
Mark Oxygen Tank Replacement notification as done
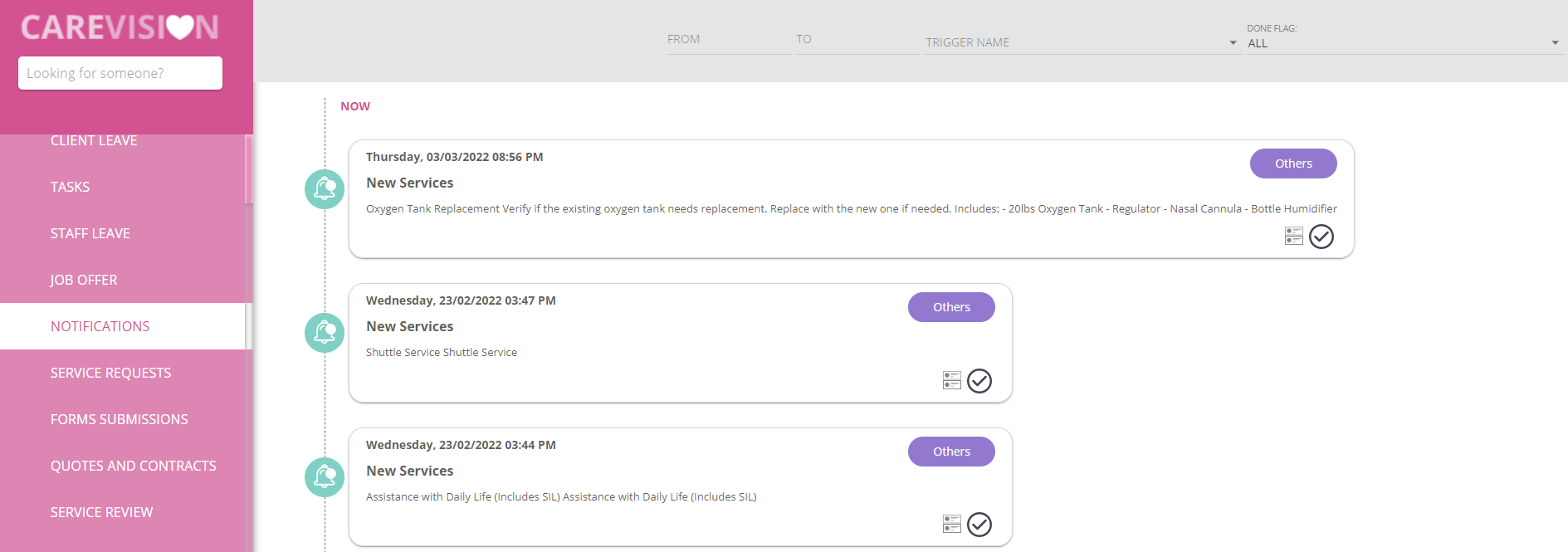tap(1321, 237)
